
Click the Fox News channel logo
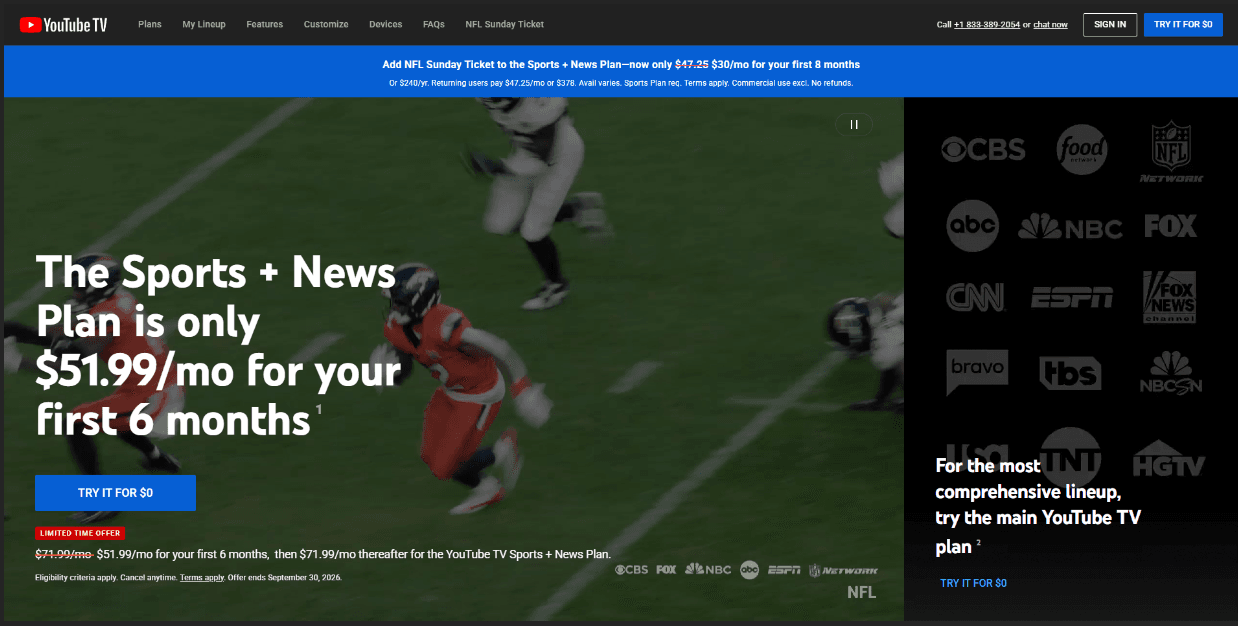pos(1170,297)
